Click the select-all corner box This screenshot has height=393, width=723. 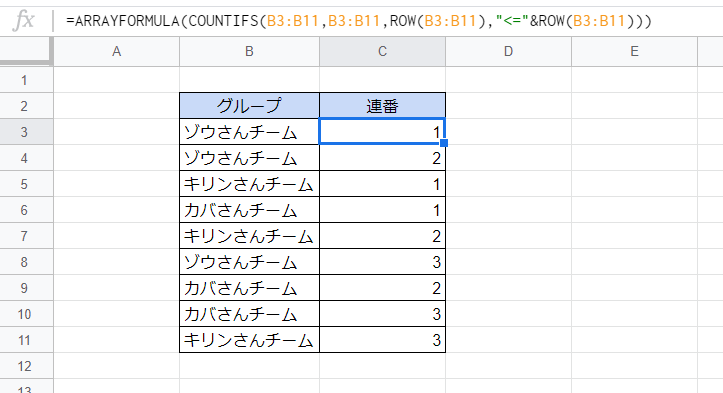click(27, 51)
